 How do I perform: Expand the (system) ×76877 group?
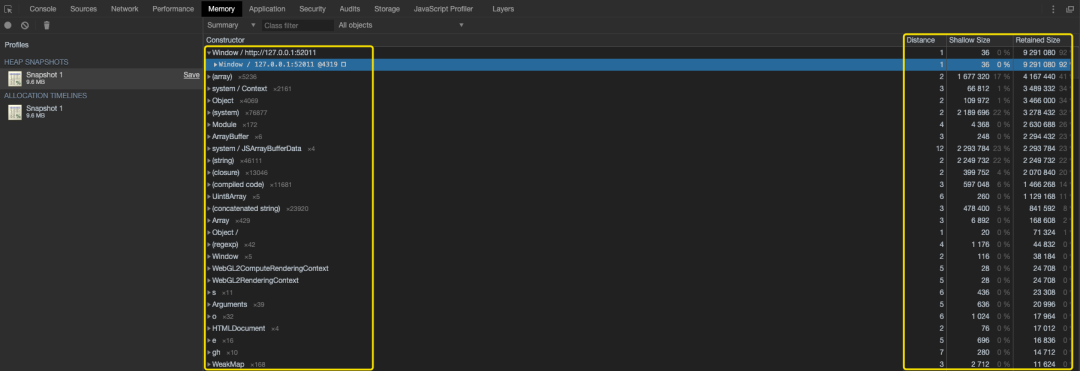[209, 112]
